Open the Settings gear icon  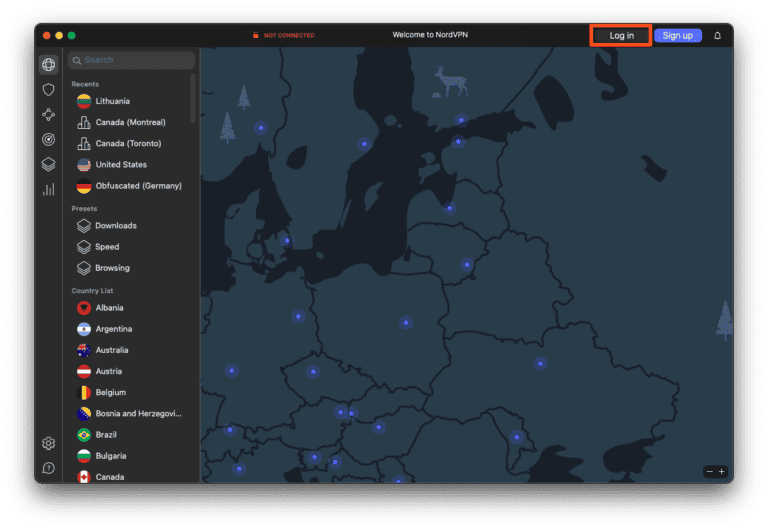[48, 443]
